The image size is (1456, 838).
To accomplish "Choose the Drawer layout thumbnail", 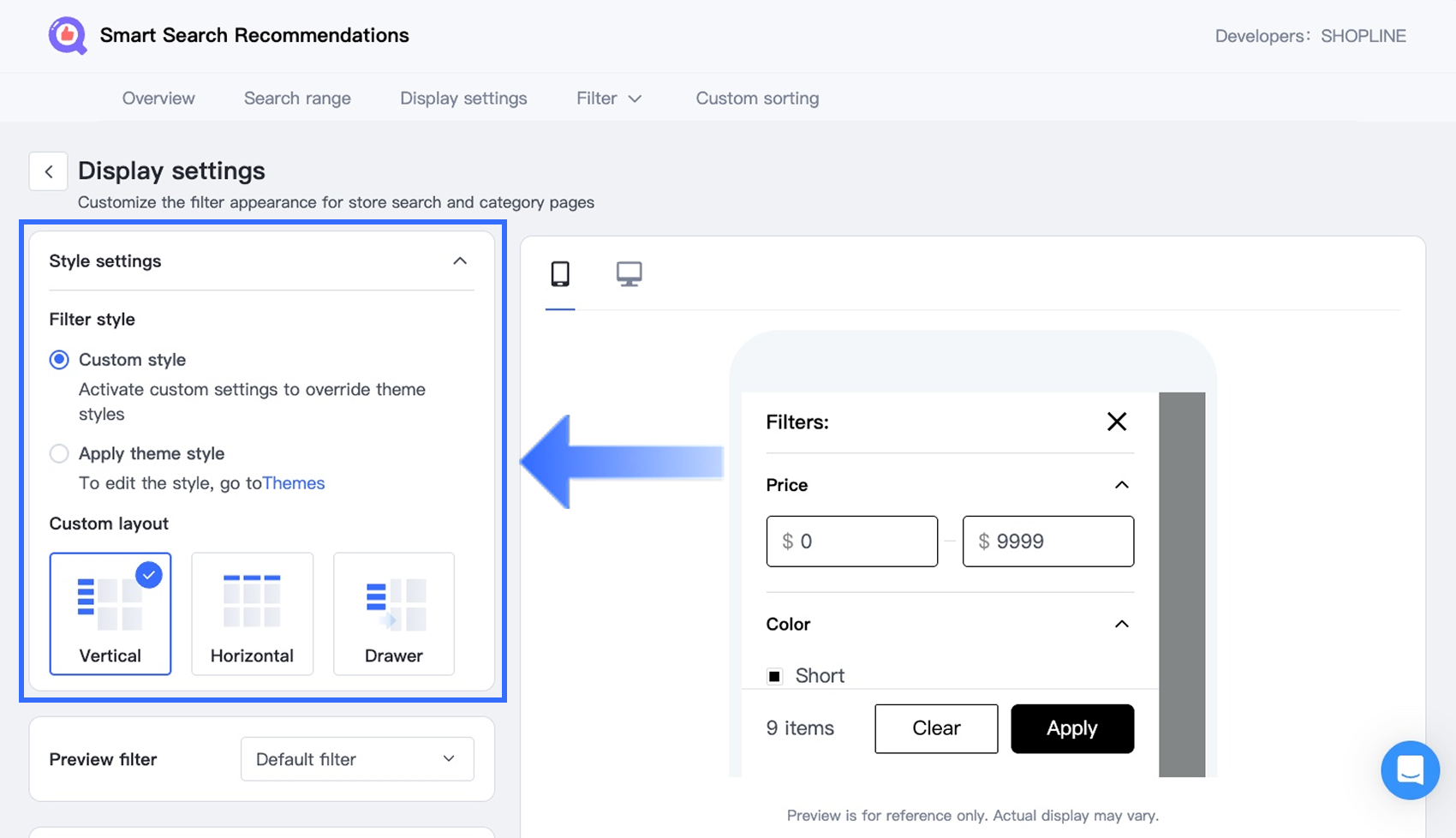I will (x=393, y=614).
